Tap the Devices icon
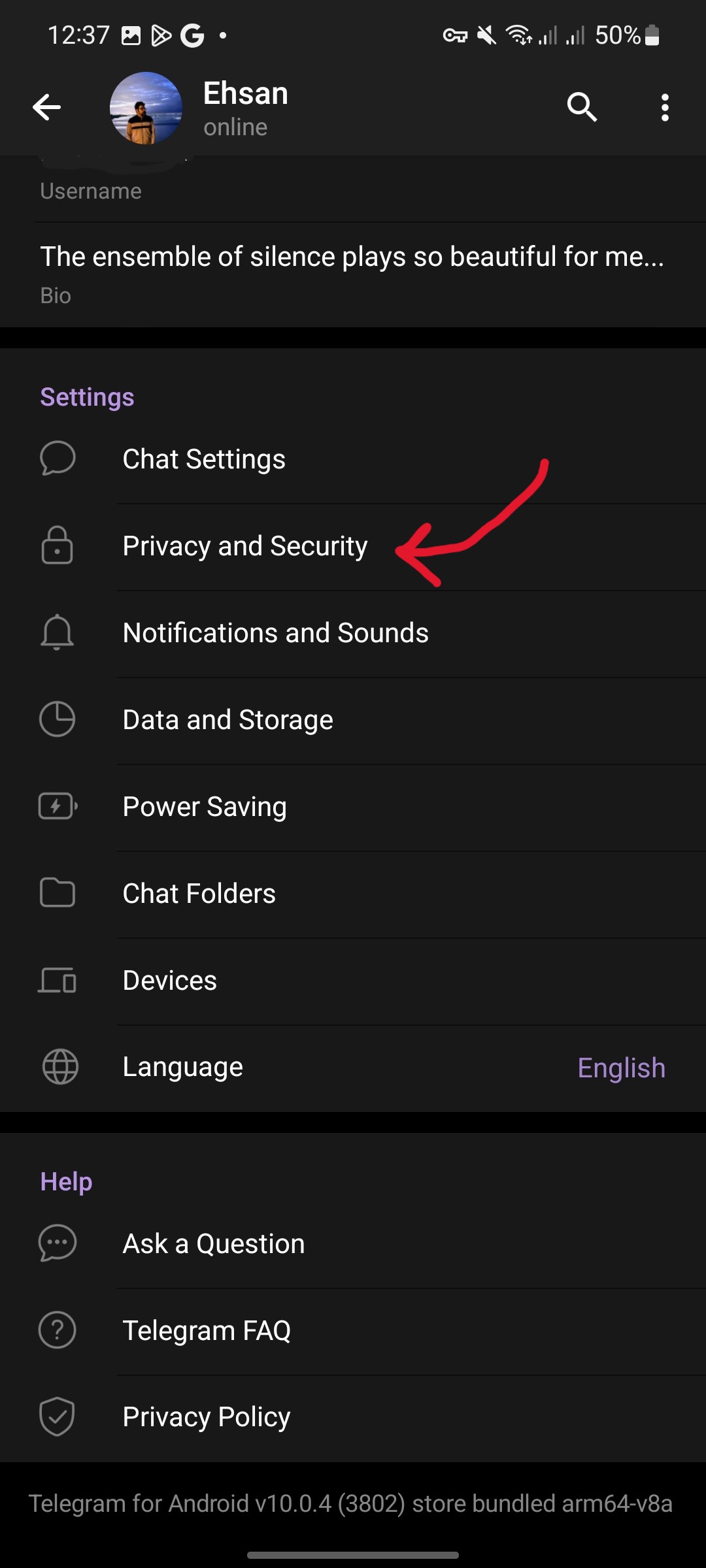The width and height of the screenshot is (706, 1568). pyautogui.click(x=58, y=980)
